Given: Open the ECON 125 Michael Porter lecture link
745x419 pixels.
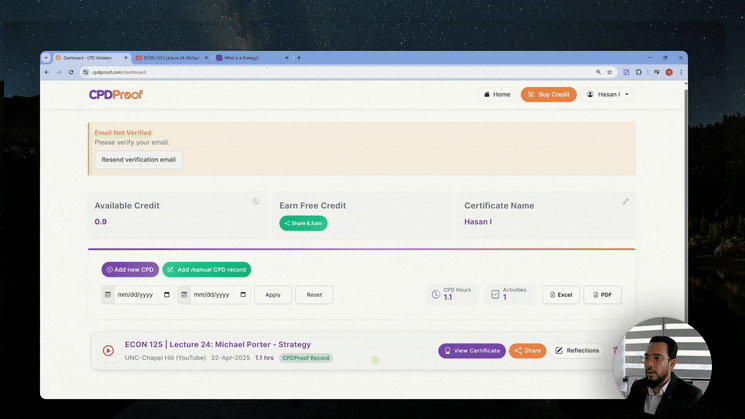Looking at the screenshot, I should (x=217, y=344).
